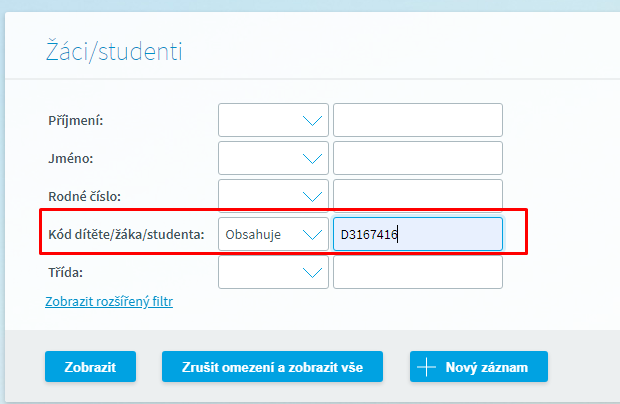Click the plus icon on Nový záznam

pyautogui.click(x=427, y=367)
